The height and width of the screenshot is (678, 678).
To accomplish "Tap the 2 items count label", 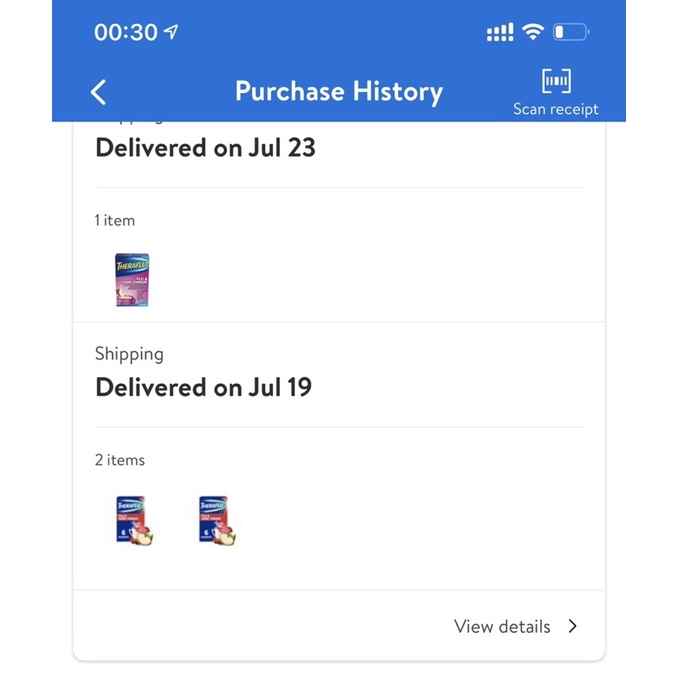I will (x=120, y=460).
